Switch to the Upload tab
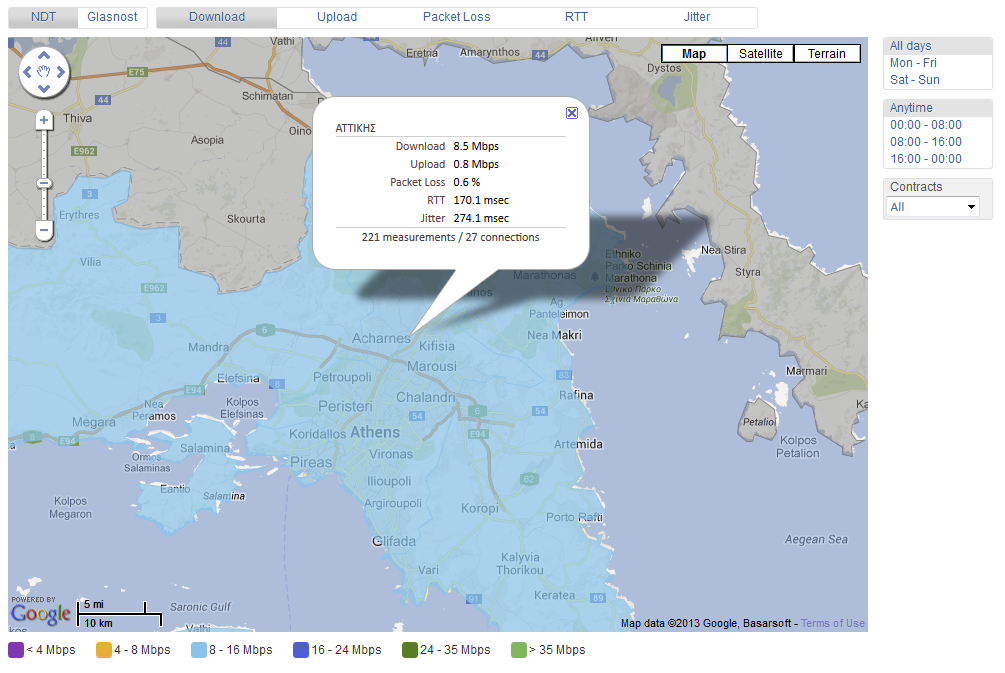The width and height of the screenshot is (1005, 673). (x=337, y=17)
